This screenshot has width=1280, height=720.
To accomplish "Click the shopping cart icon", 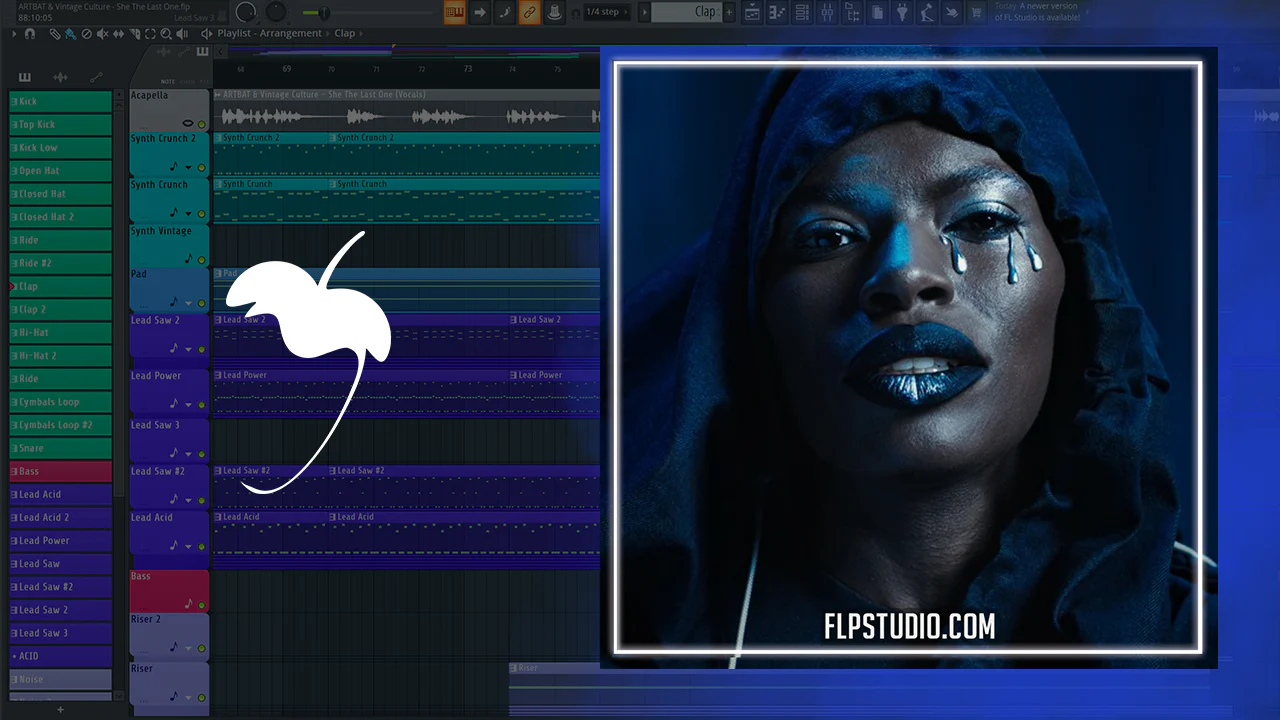I will point(976,12).
